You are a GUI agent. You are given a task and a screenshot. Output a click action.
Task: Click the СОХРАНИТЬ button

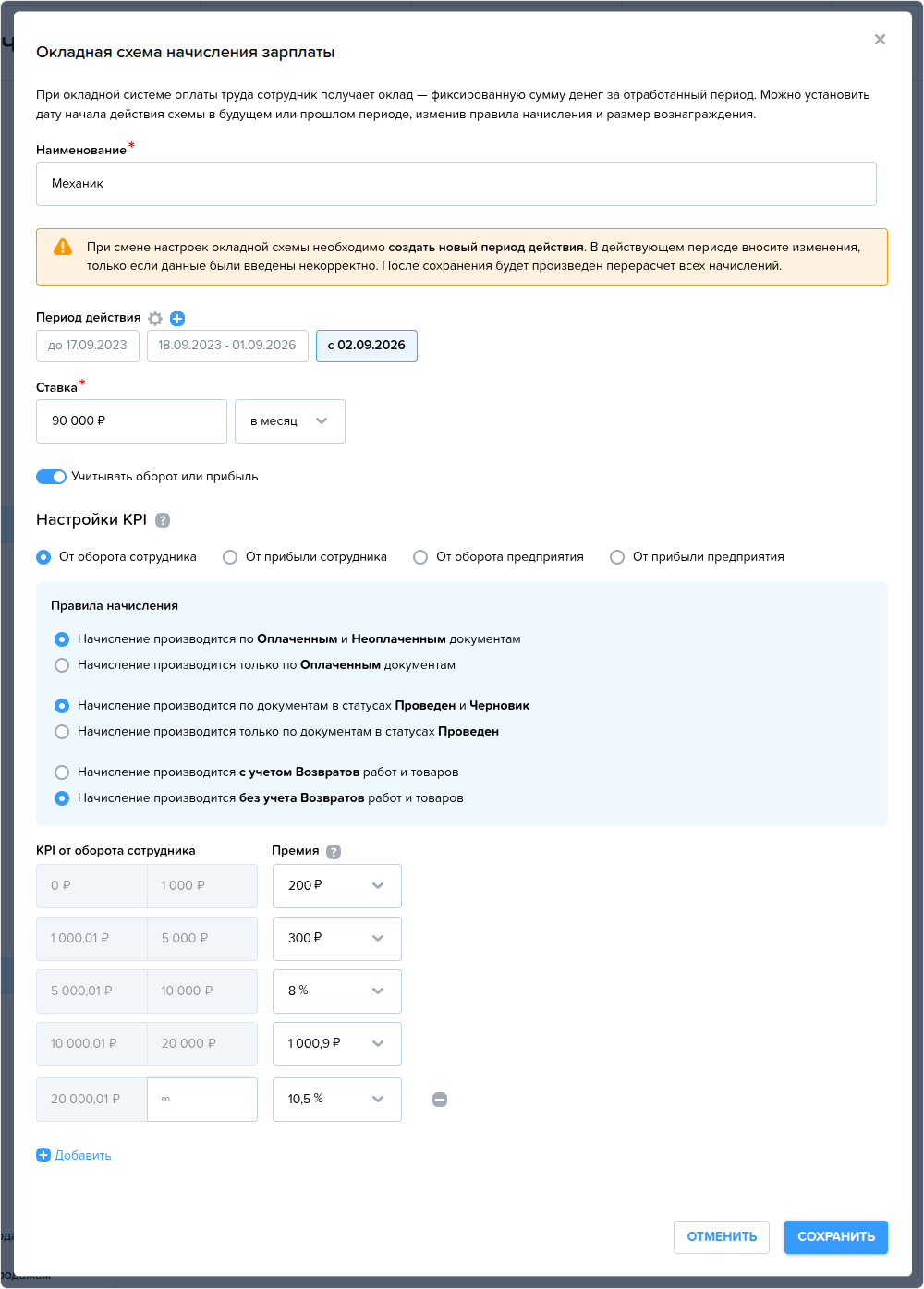tap(836, 1237)
